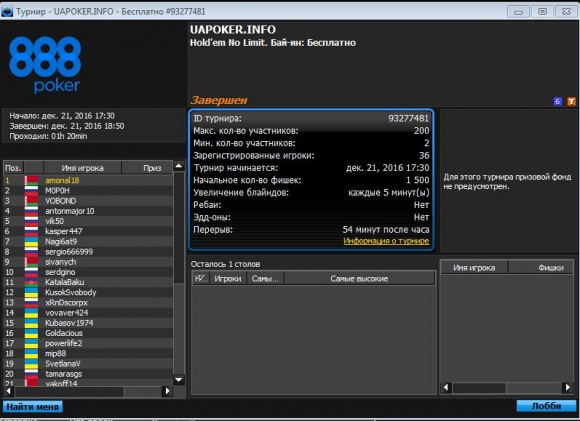Click 'Увеличение блайндов' row
The image size is (580, 421).
point(311,193)
